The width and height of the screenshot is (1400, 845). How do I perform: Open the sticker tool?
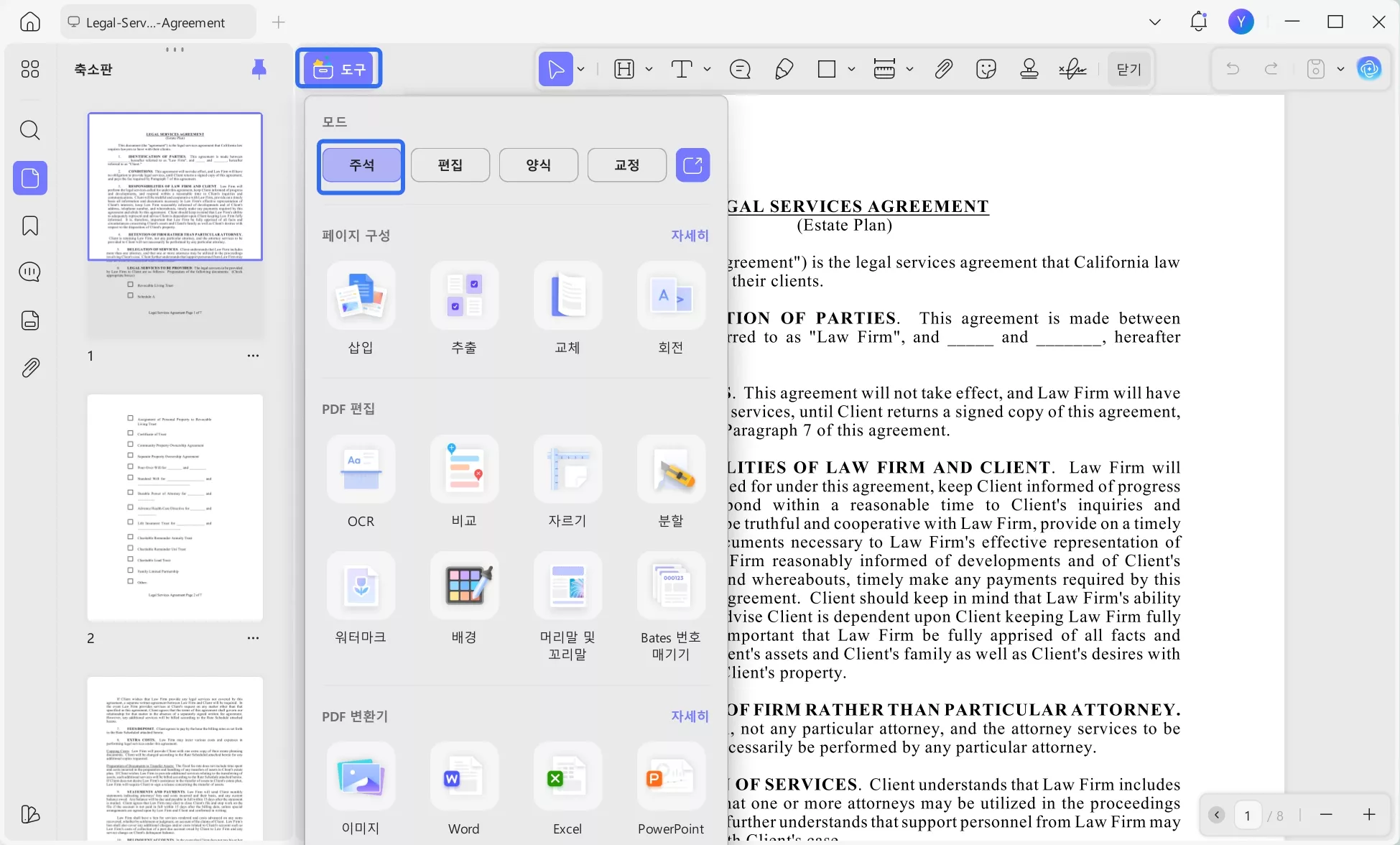(986, 68)
